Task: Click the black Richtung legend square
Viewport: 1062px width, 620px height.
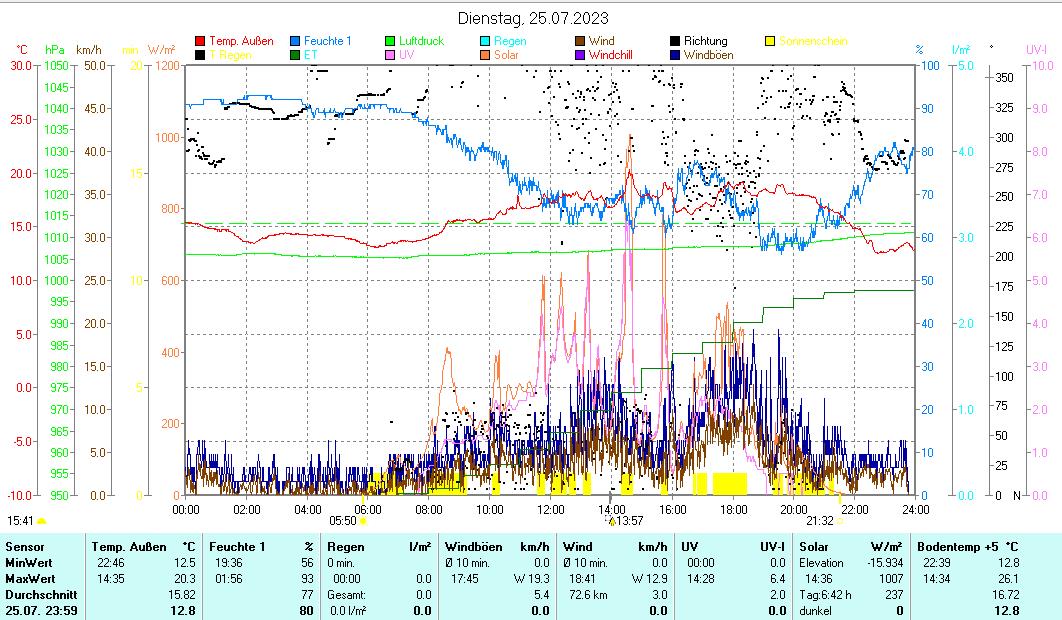Action: coord(675,41)
